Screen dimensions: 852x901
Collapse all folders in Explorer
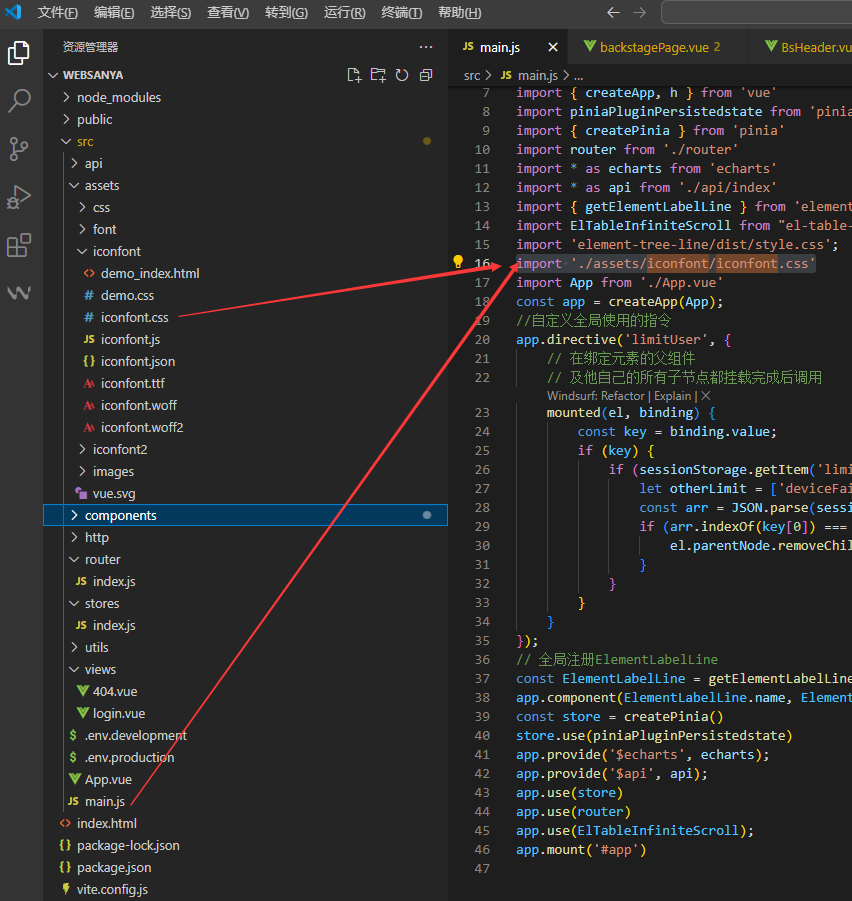tap(426, 75)
